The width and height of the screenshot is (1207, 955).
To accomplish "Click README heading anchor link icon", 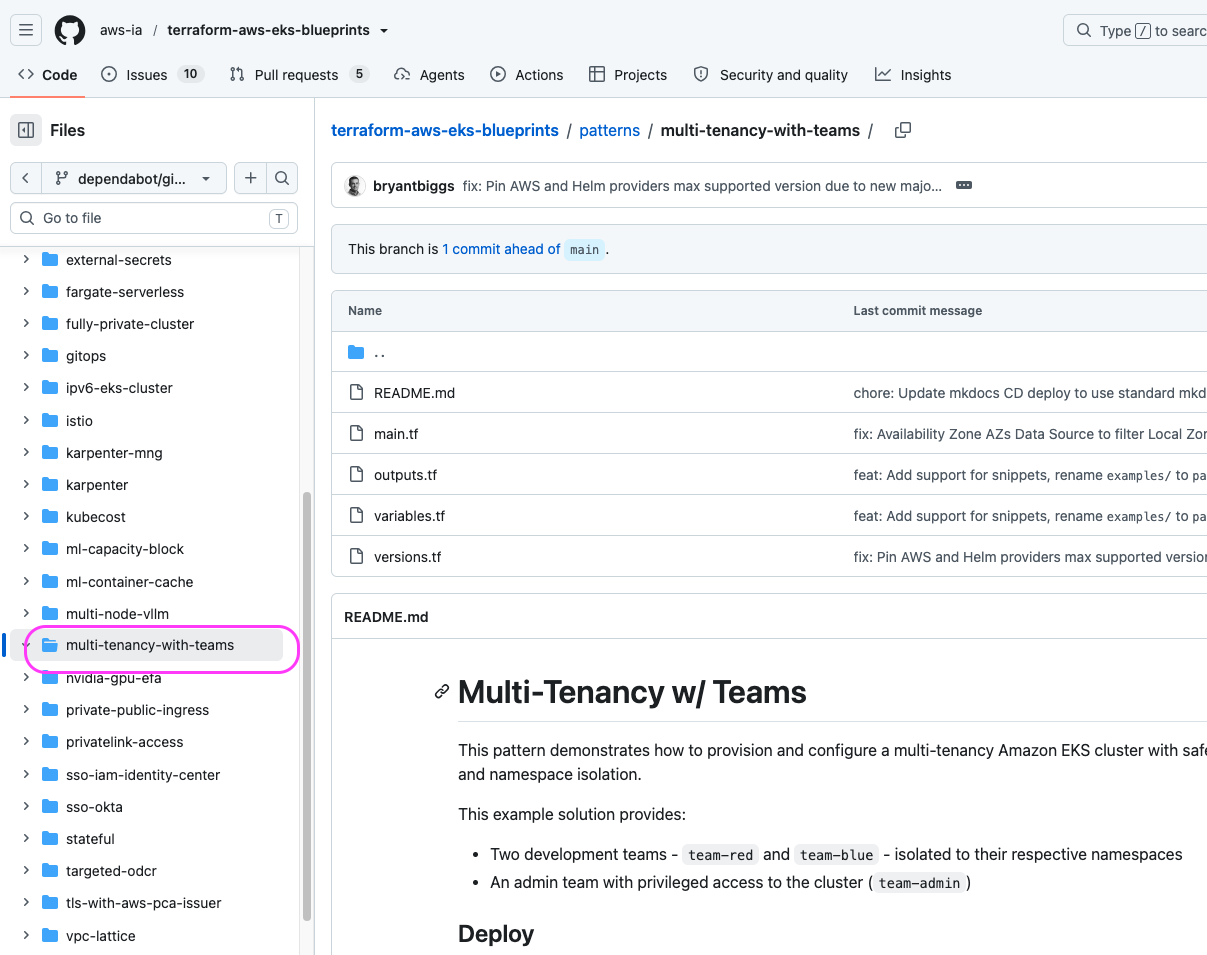I will 442,692.
